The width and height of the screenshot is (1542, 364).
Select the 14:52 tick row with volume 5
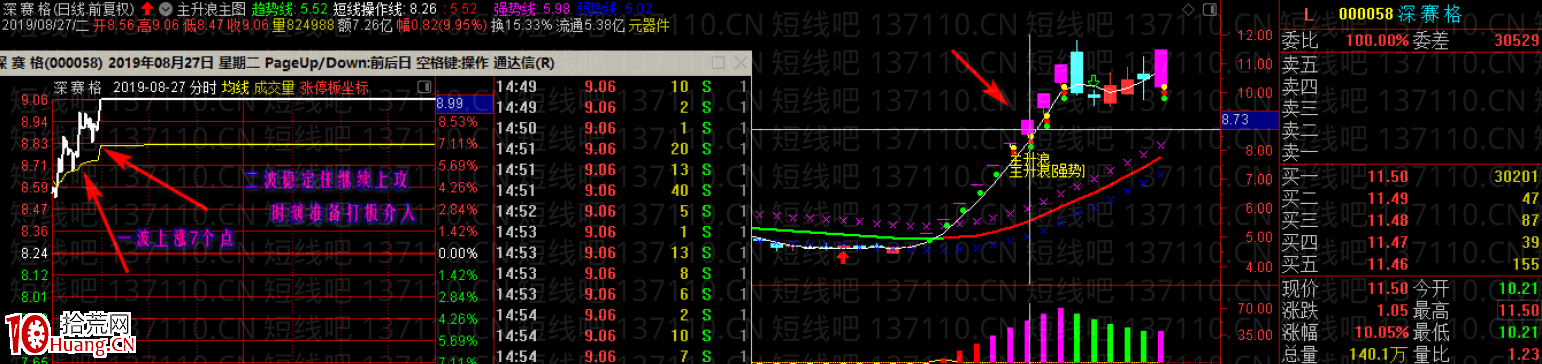[x=621, y=211]
